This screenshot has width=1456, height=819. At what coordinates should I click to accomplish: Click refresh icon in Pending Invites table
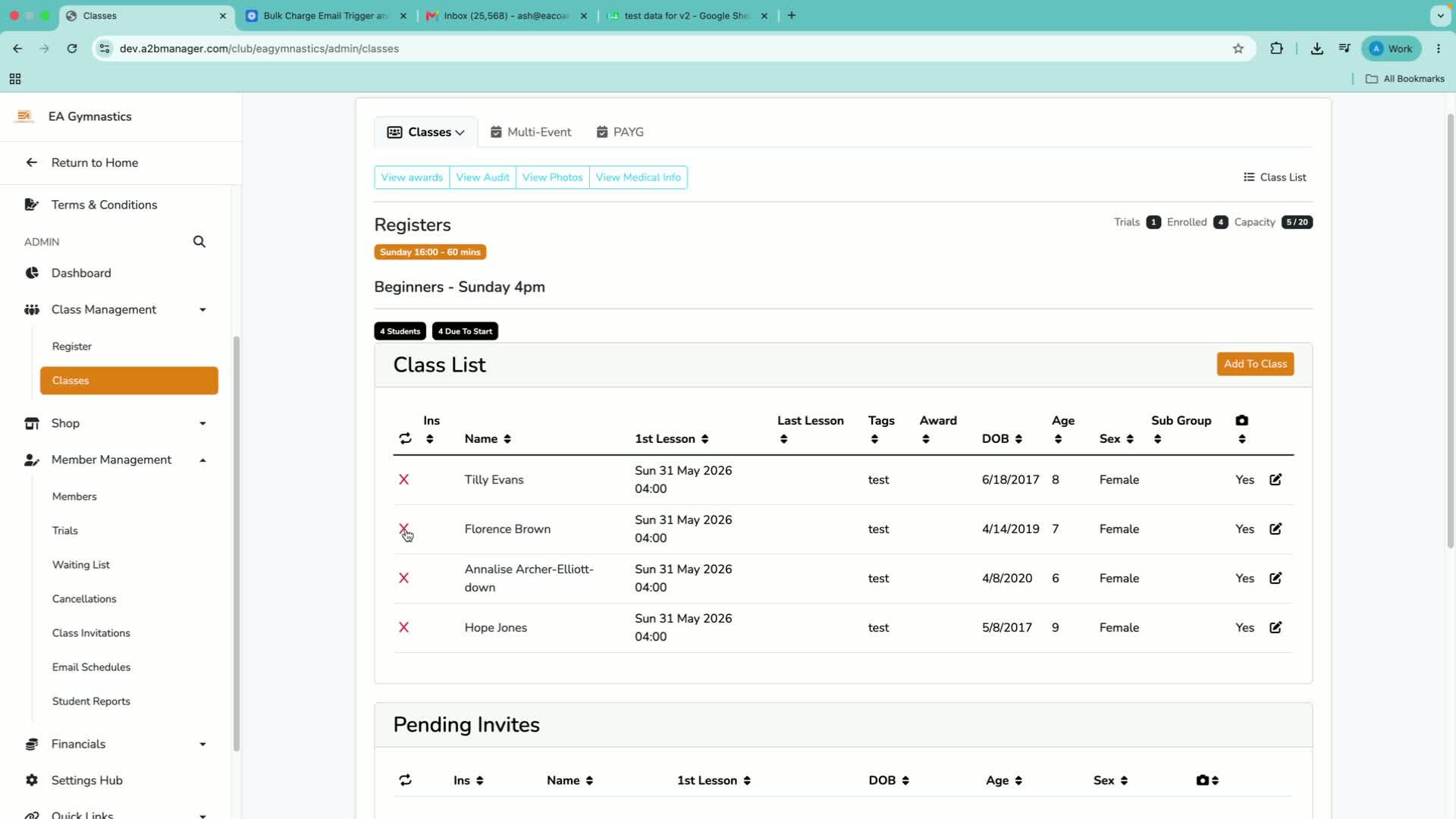point(405,780)
